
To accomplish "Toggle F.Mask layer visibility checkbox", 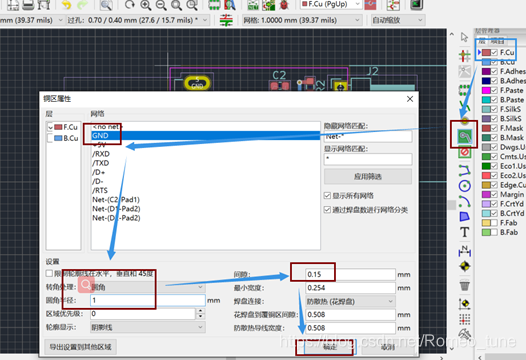I will (494, 128).
